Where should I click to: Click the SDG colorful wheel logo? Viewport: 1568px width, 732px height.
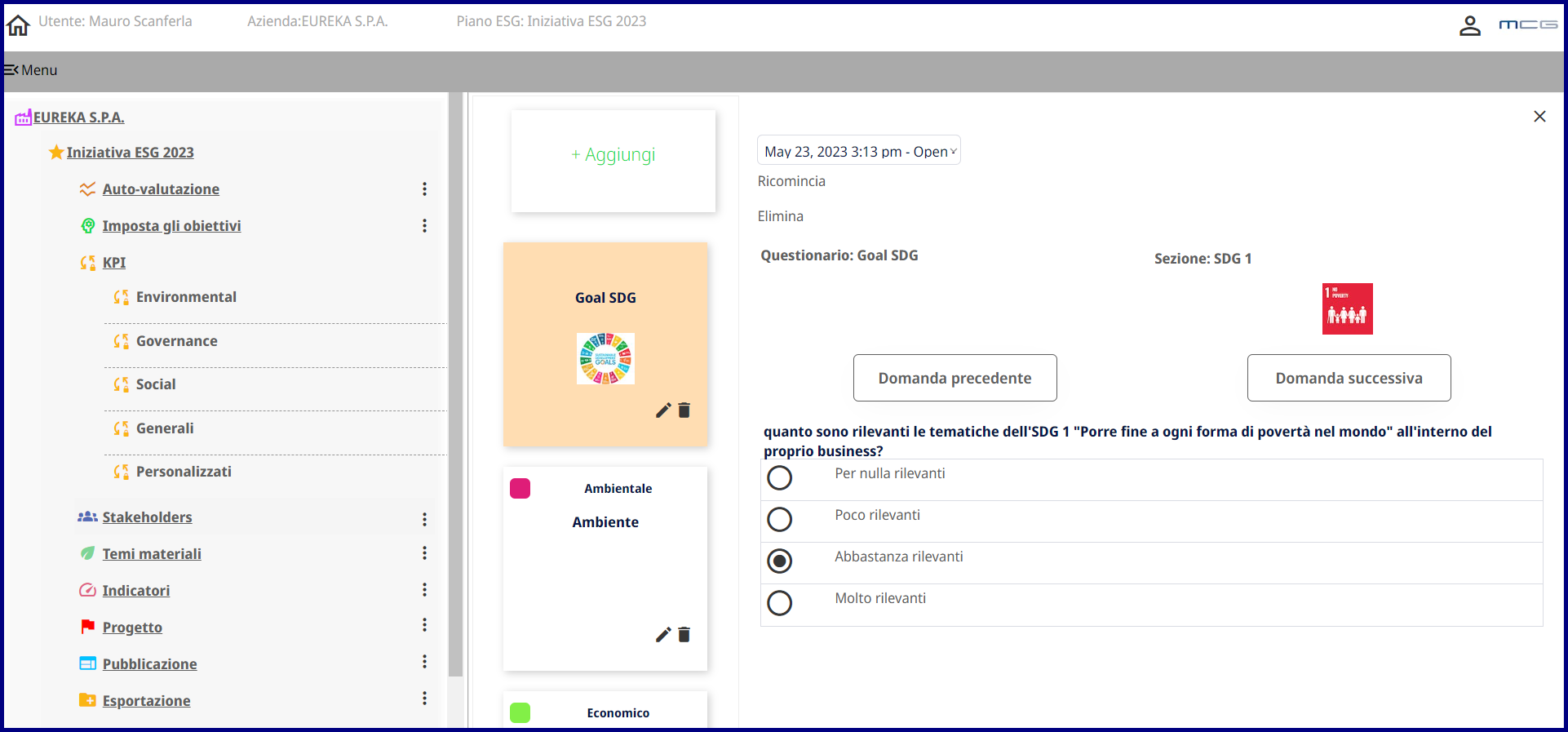tap(605, 358)
